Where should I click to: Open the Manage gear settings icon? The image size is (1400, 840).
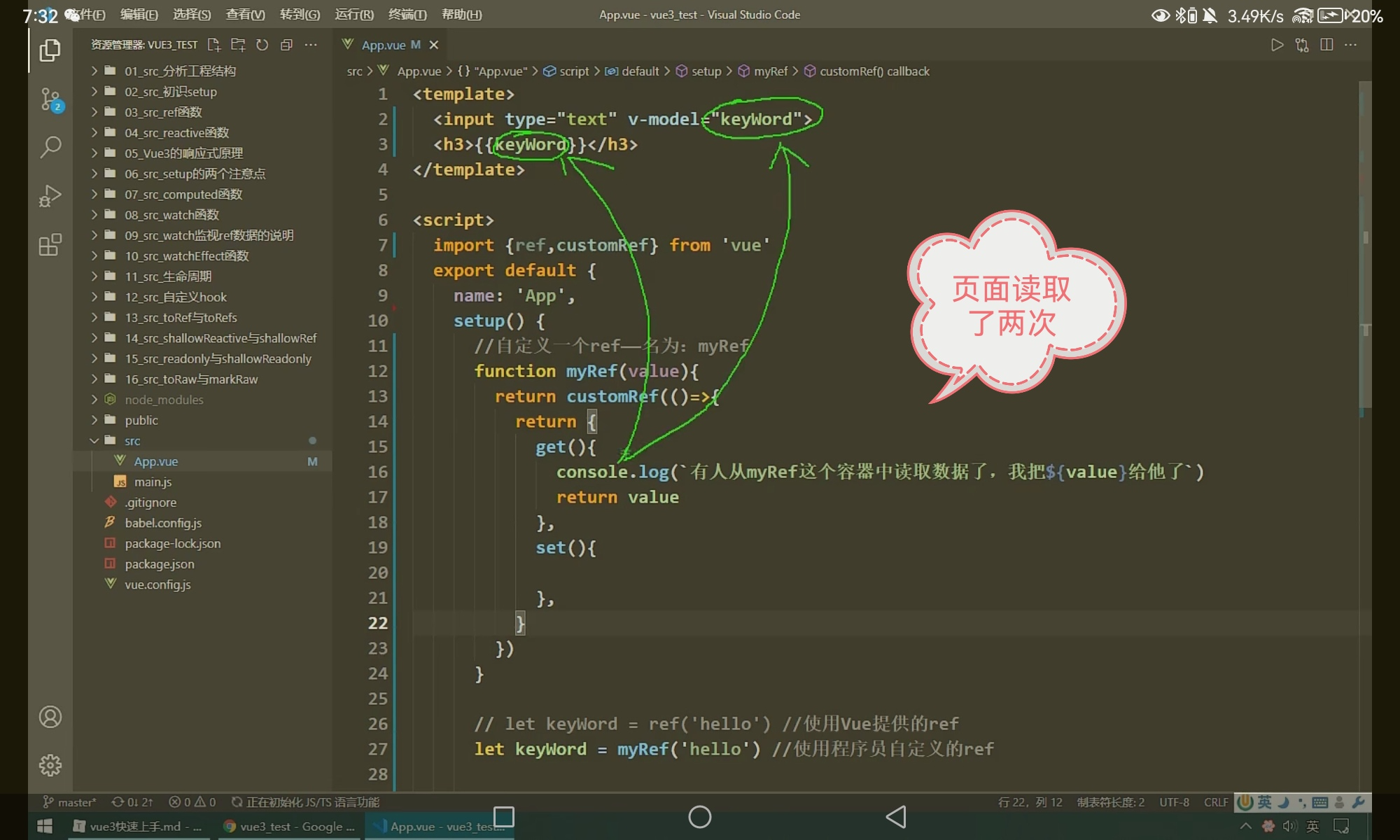(x=50, y=764)
